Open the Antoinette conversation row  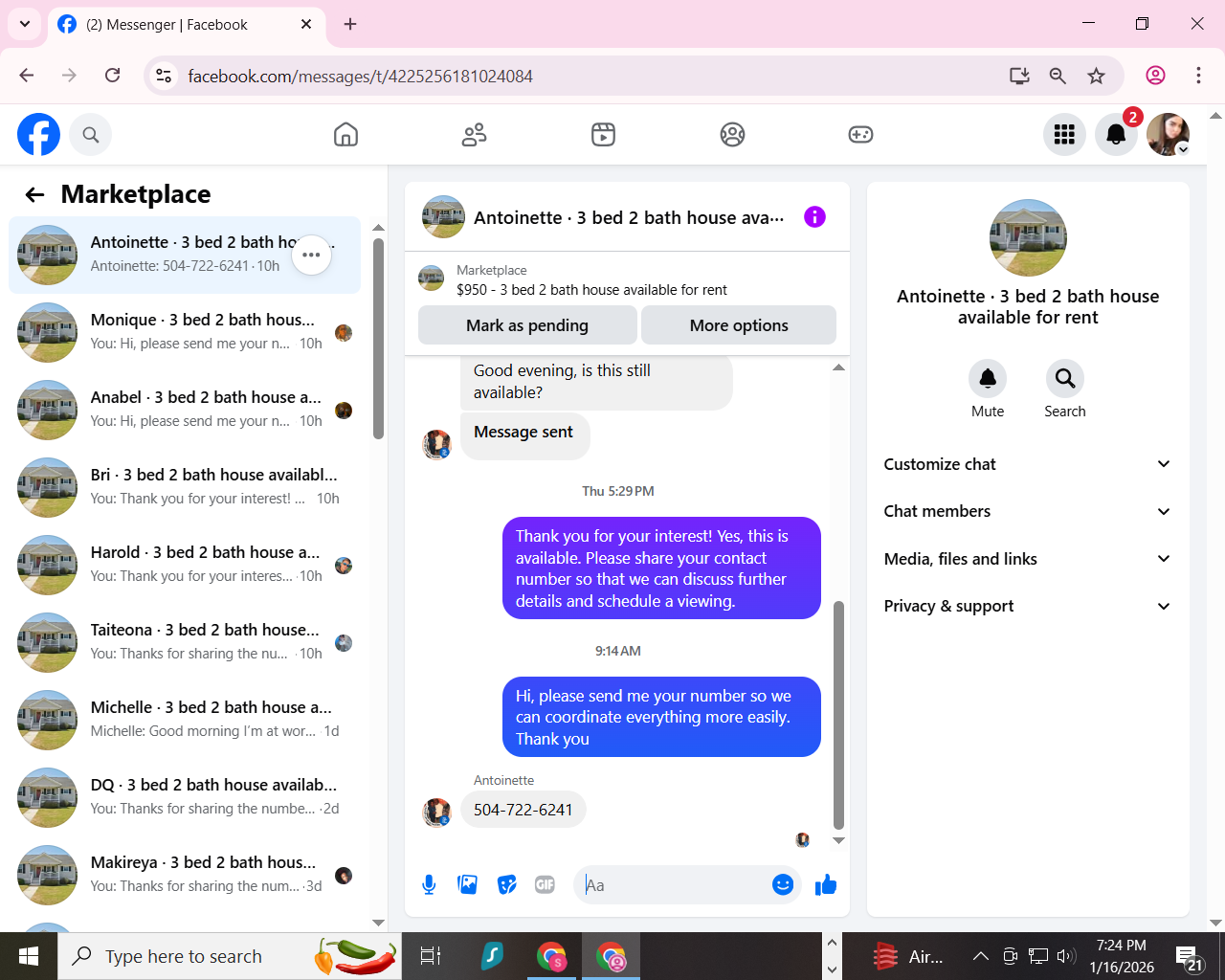(x=185, y=255)
